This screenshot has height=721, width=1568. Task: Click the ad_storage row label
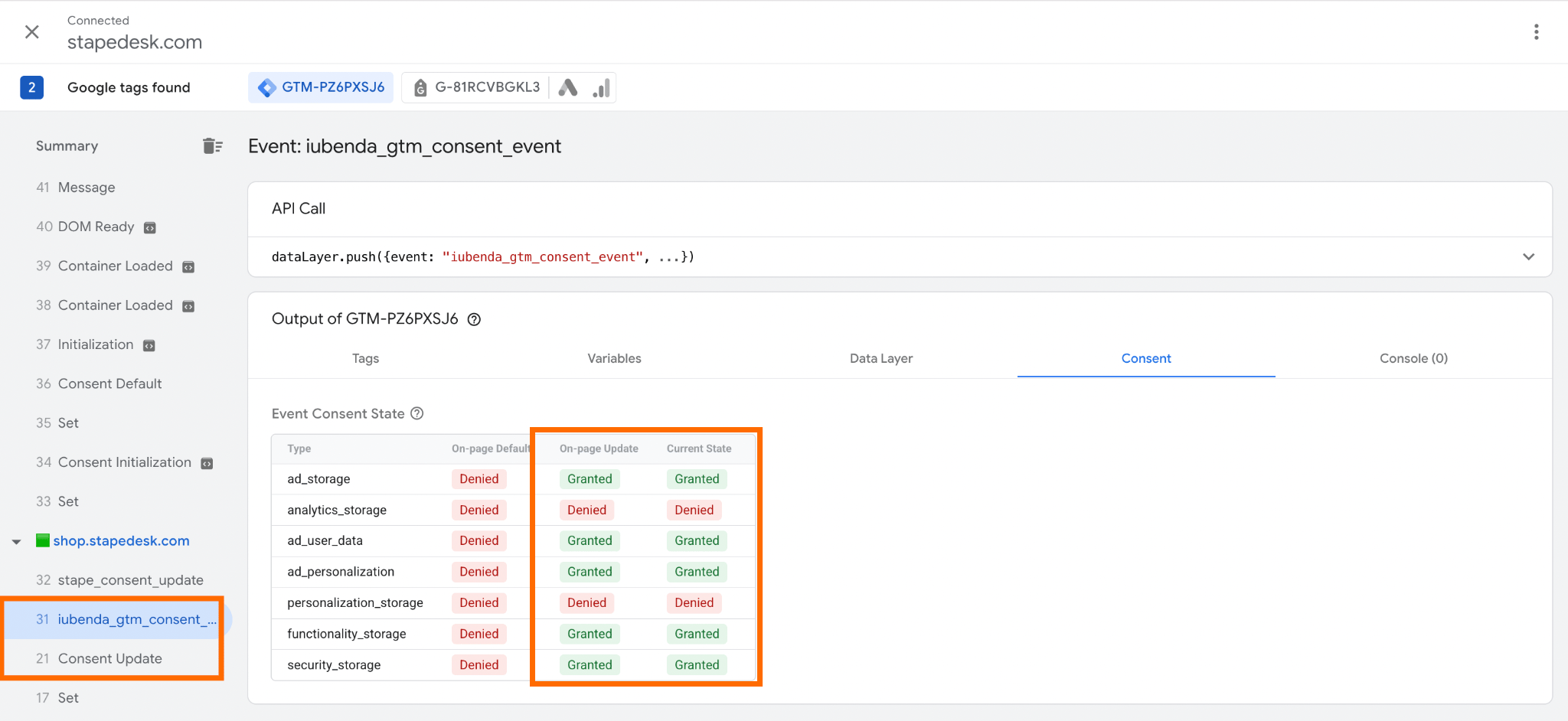click(318, 479)
